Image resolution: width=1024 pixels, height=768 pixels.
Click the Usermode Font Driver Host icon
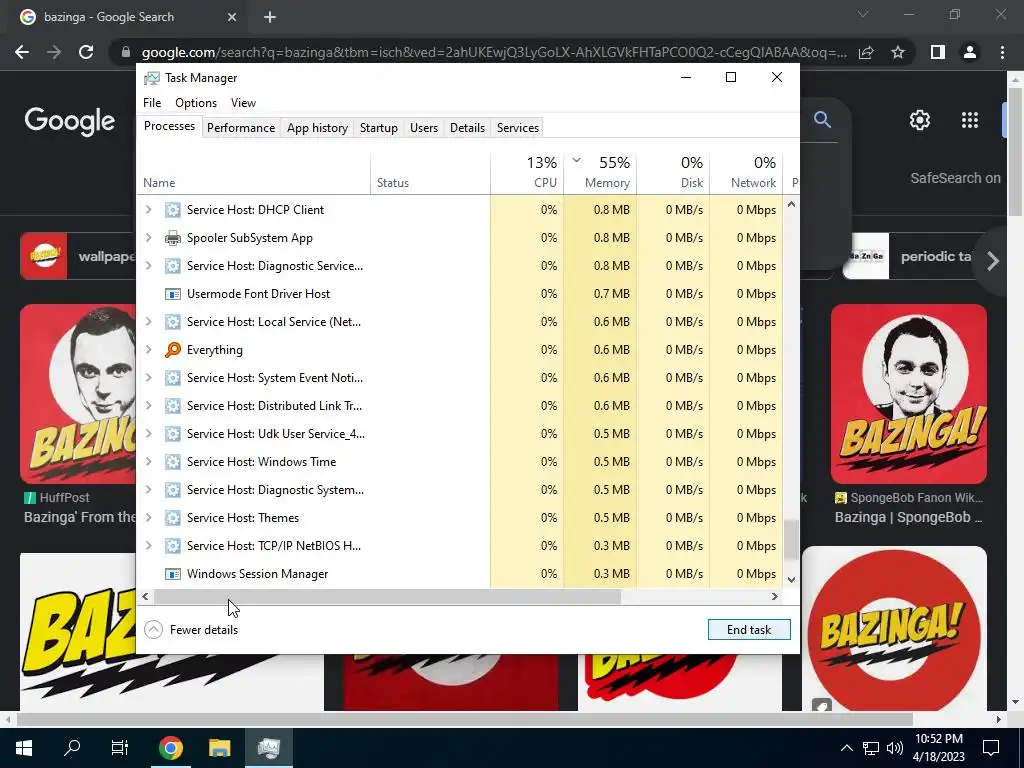tap(172, 294)
